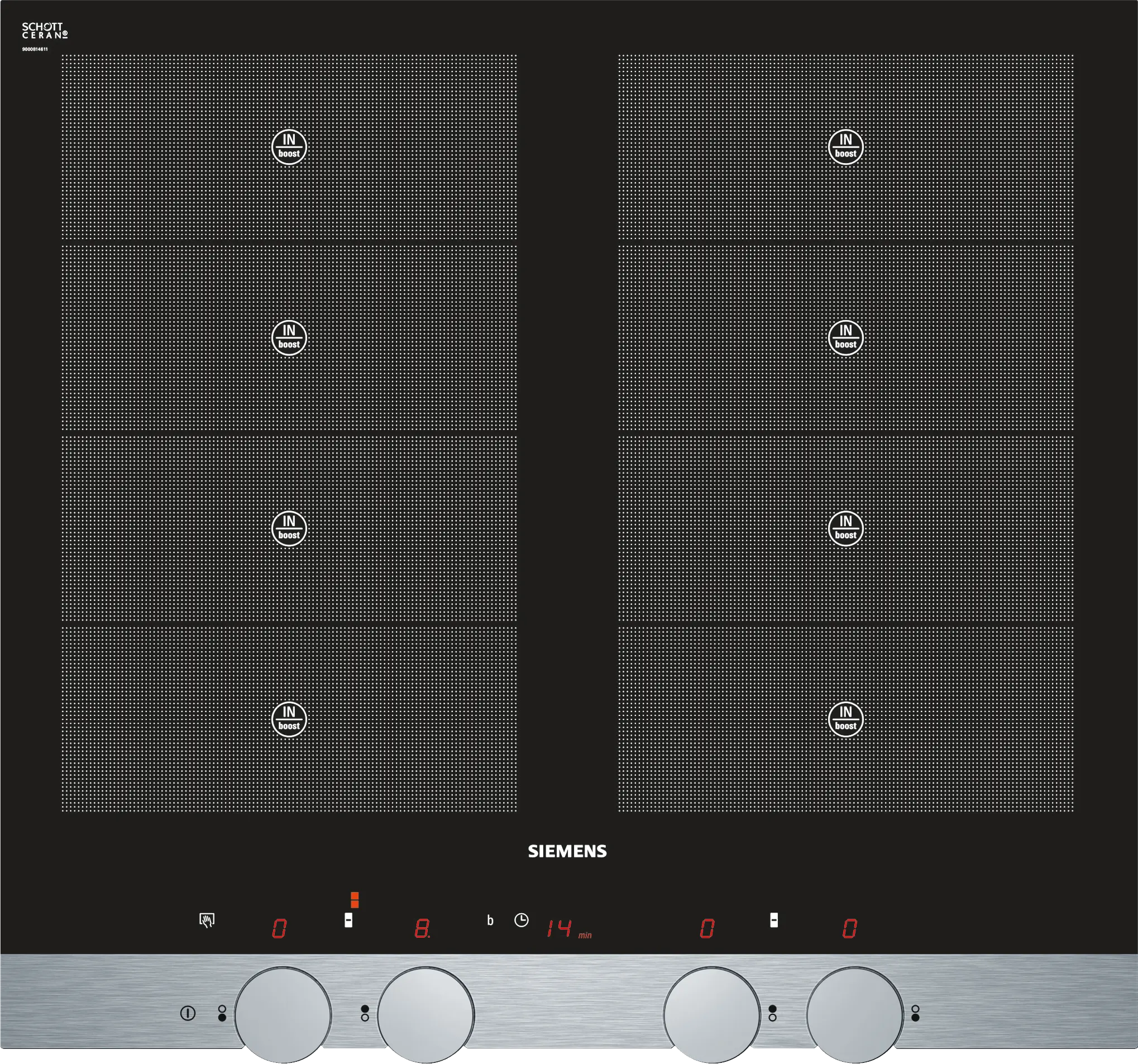The image size is (1138, 1064).
Task: Tap the boost 'b' symbol
Action: click(x=490, y=921)
